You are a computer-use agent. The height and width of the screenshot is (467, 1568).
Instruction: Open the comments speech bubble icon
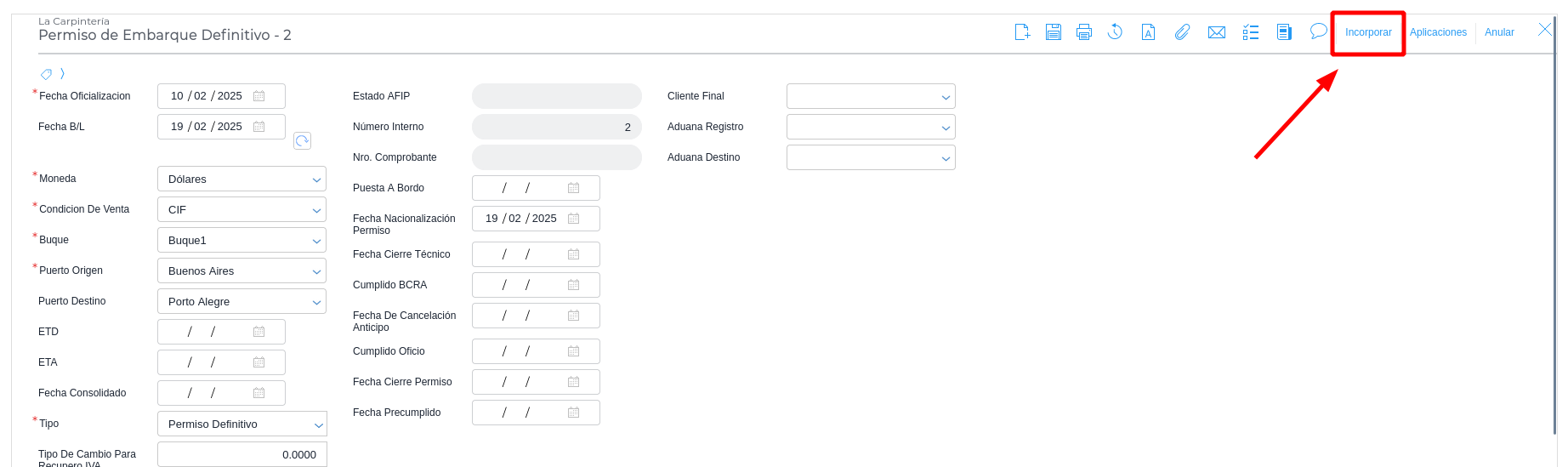(x=1318, y=31)
